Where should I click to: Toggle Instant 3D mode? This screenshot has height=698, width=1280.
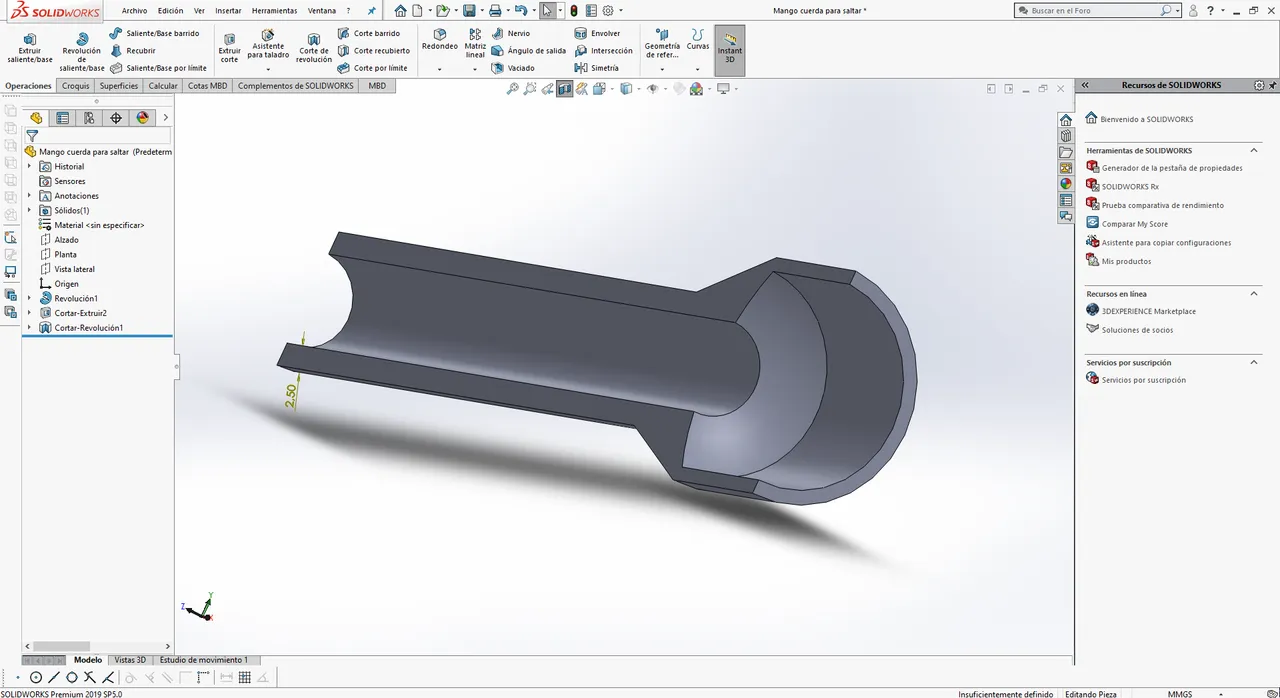[x=730, y=50]
